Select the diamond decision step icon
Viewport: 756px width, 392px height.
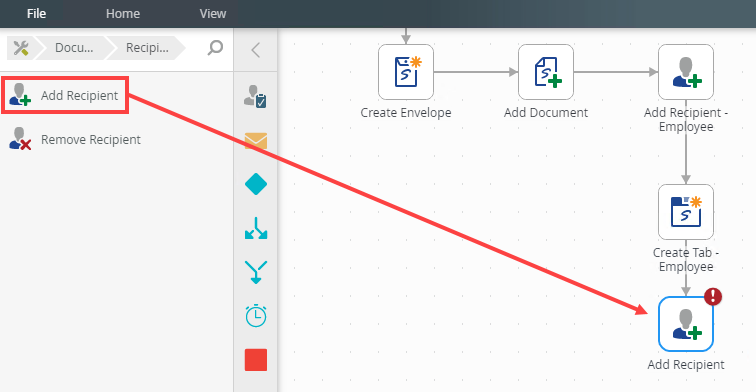256,184
